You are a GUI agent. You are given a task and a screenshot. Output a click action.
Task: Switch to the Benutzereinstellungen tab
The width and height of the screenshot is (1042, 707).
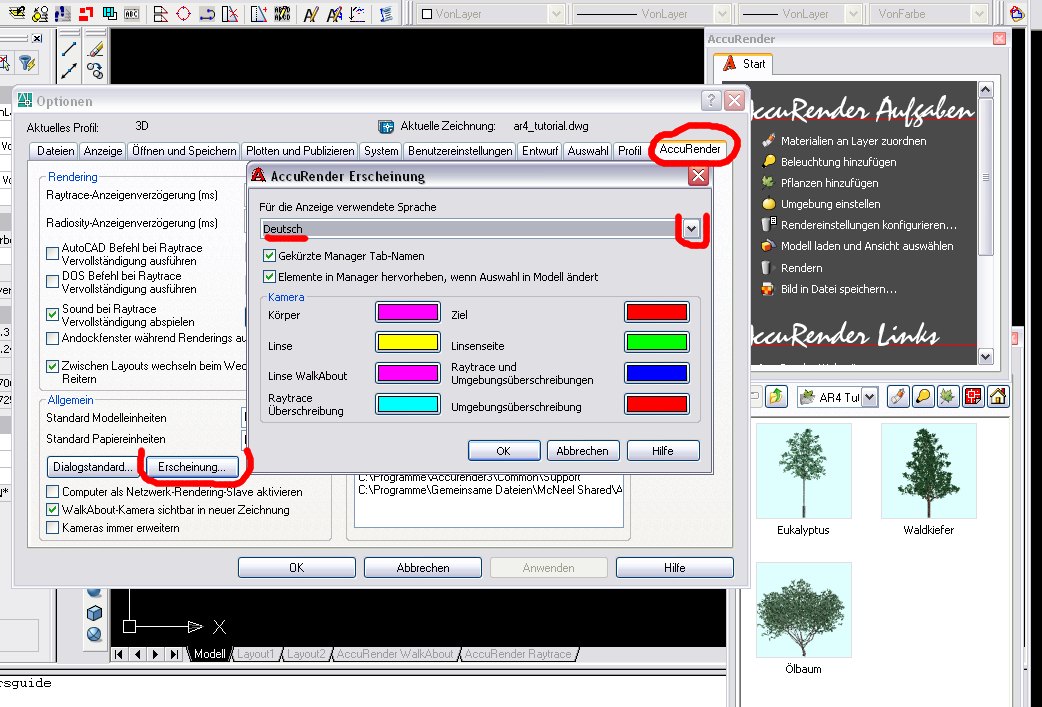(x=460, y=151)
